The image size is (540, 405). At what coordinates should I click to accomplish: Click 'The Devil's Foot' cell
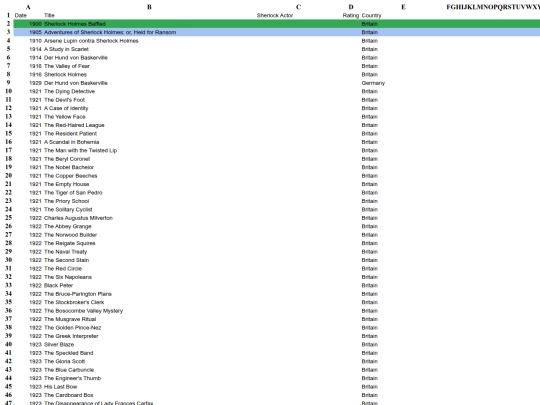(64, 100)
